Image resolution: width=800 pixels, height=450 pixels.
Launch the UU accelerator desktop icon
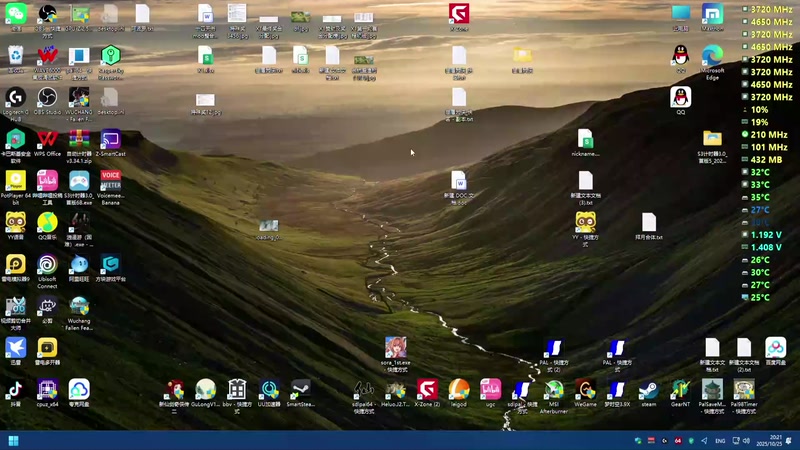tap(269, 389)
